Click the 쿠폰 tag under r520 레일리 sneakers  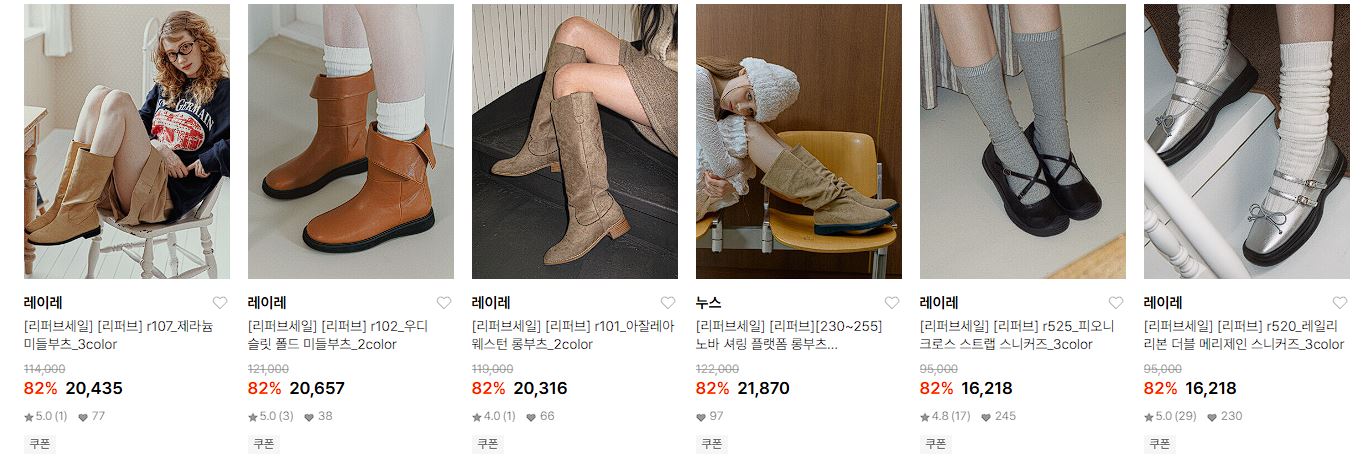[1159, 444]
